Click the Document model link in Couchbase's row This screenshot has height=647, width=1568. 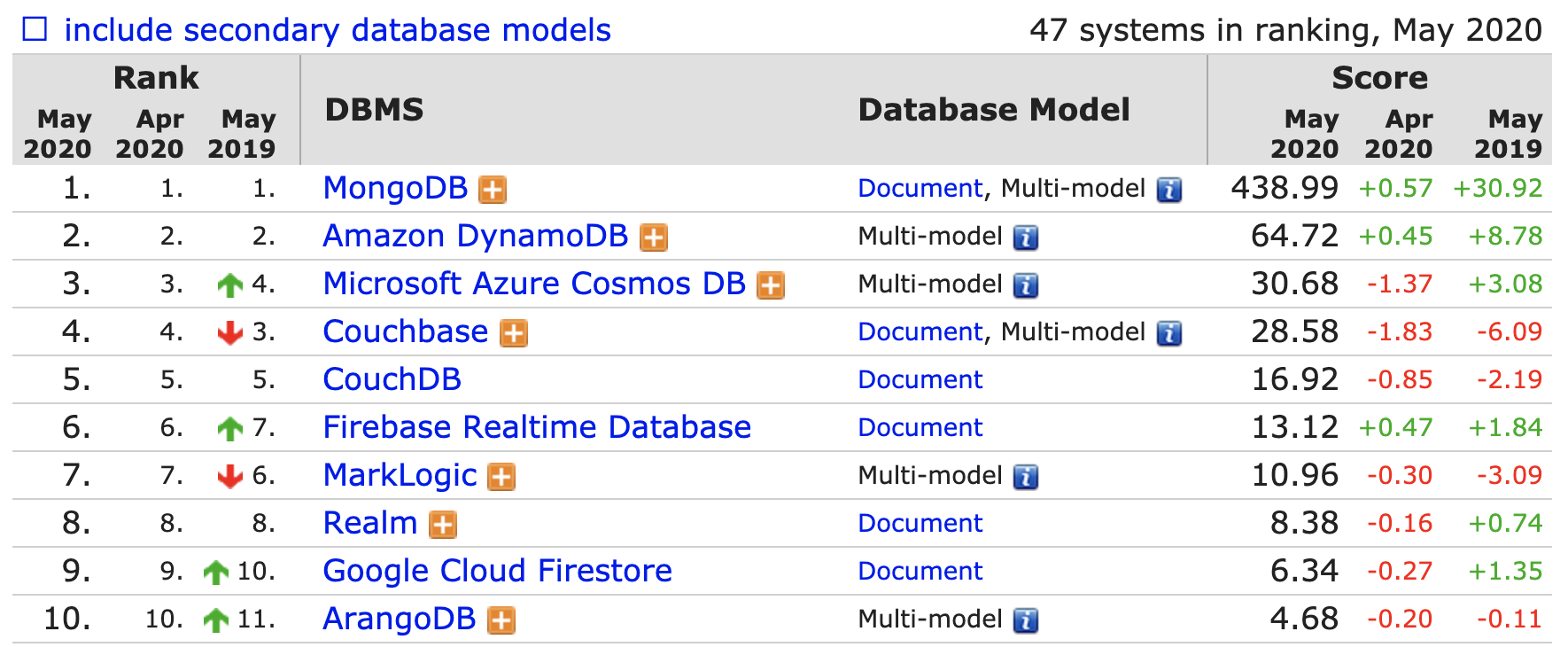coord(920,332)
